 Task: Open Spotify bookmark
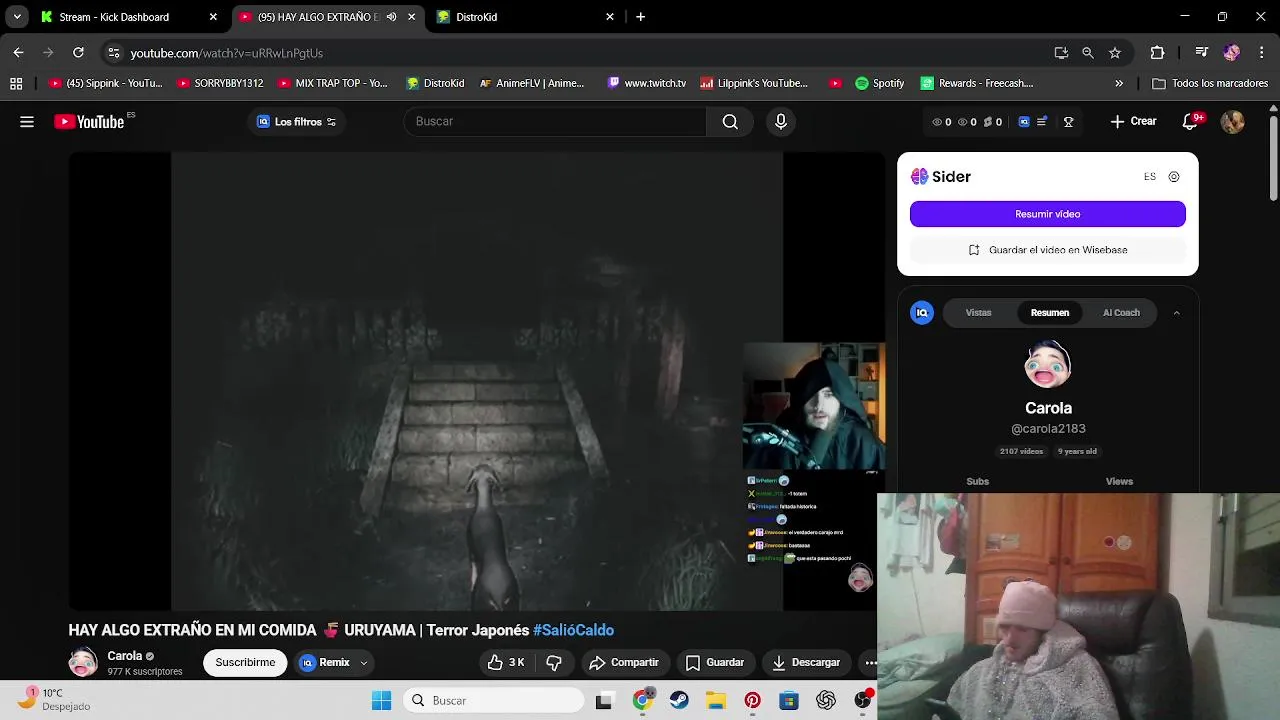point(880,84)
